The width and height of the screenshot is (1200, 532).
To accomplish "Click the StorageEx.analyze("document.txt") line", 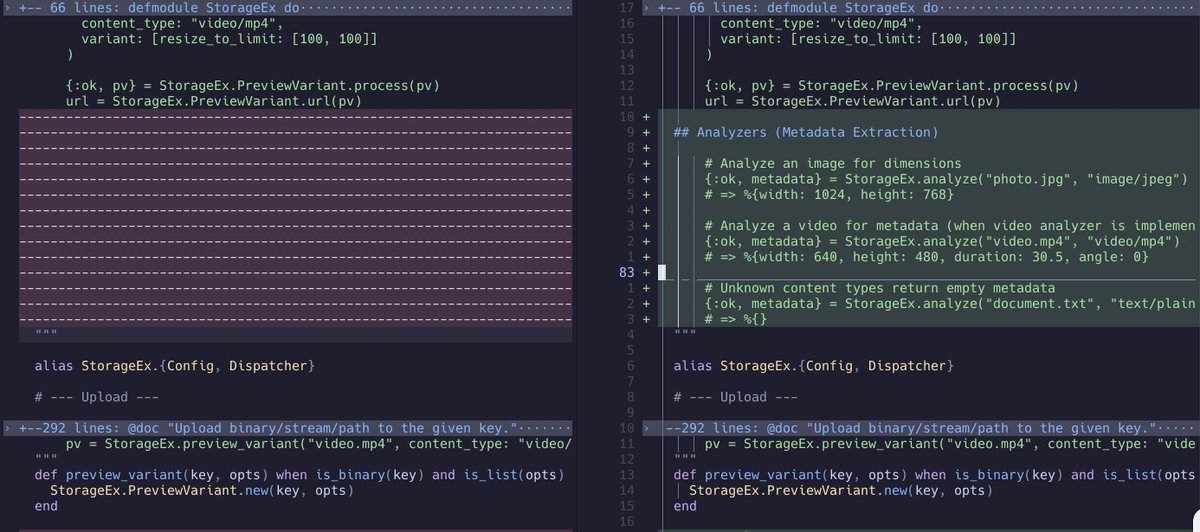I will (x=950, y=304).
